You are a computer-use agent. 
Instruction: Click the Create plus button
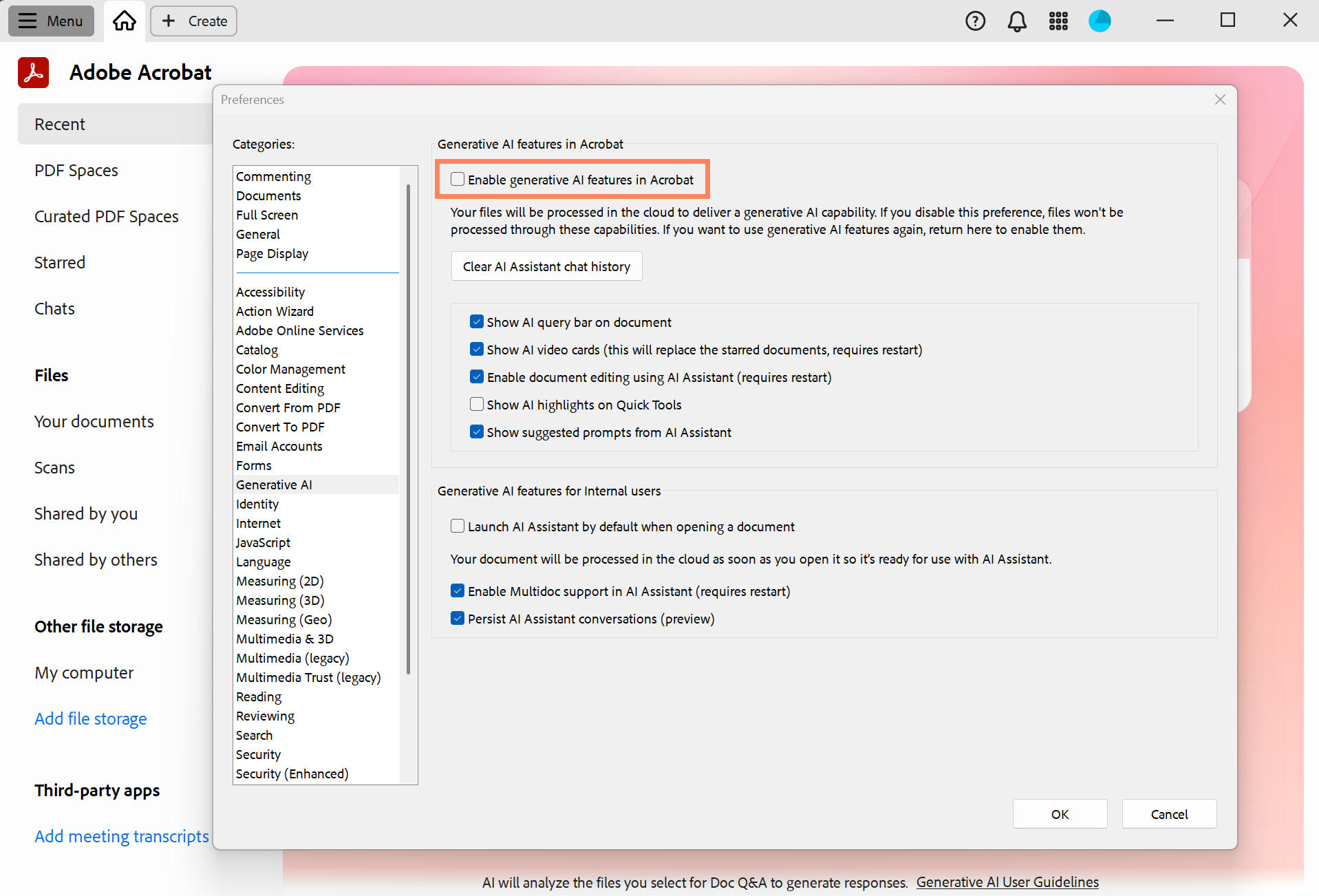[x=194, y=21]
